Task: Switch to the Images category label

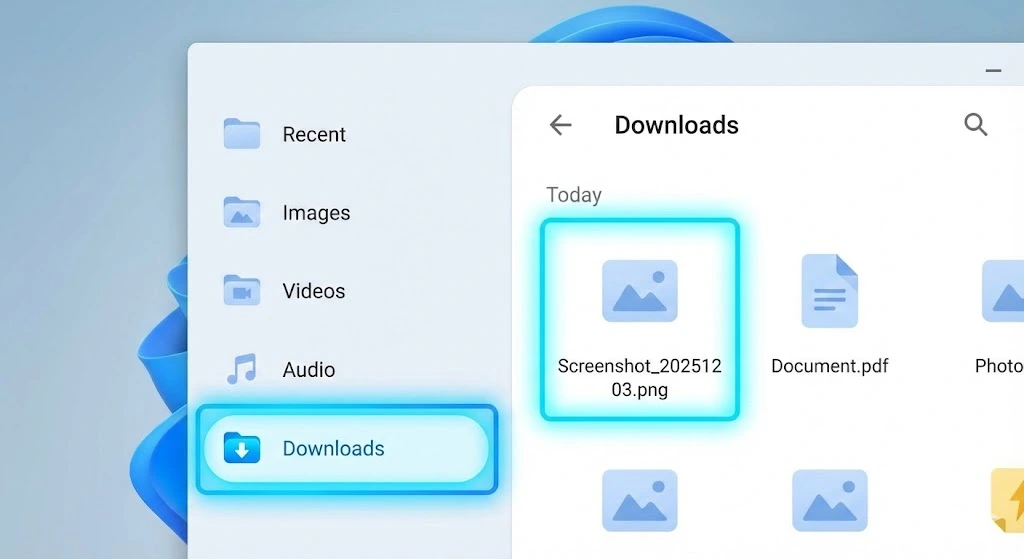Action: [316, 213]
